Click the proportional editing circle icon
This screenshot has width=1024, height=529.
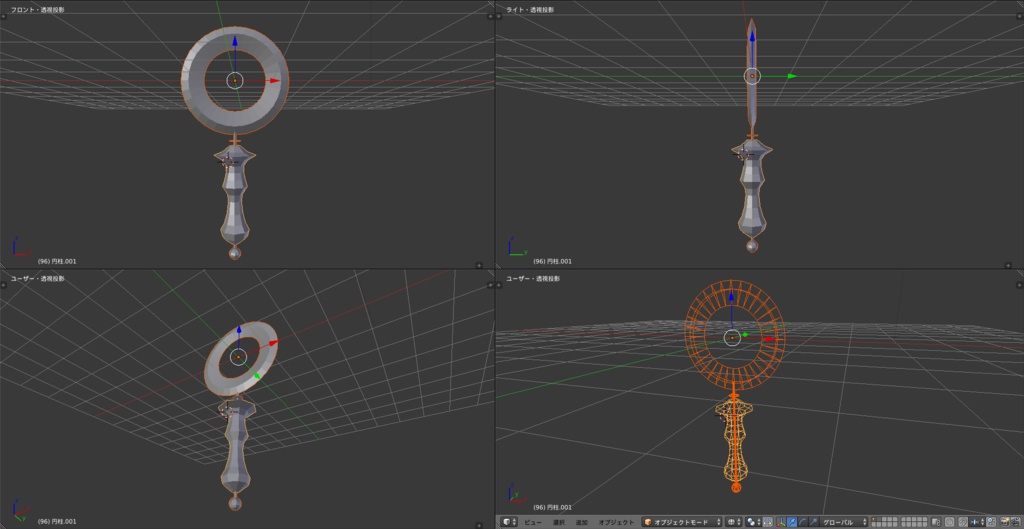click(x=950, y=522)
